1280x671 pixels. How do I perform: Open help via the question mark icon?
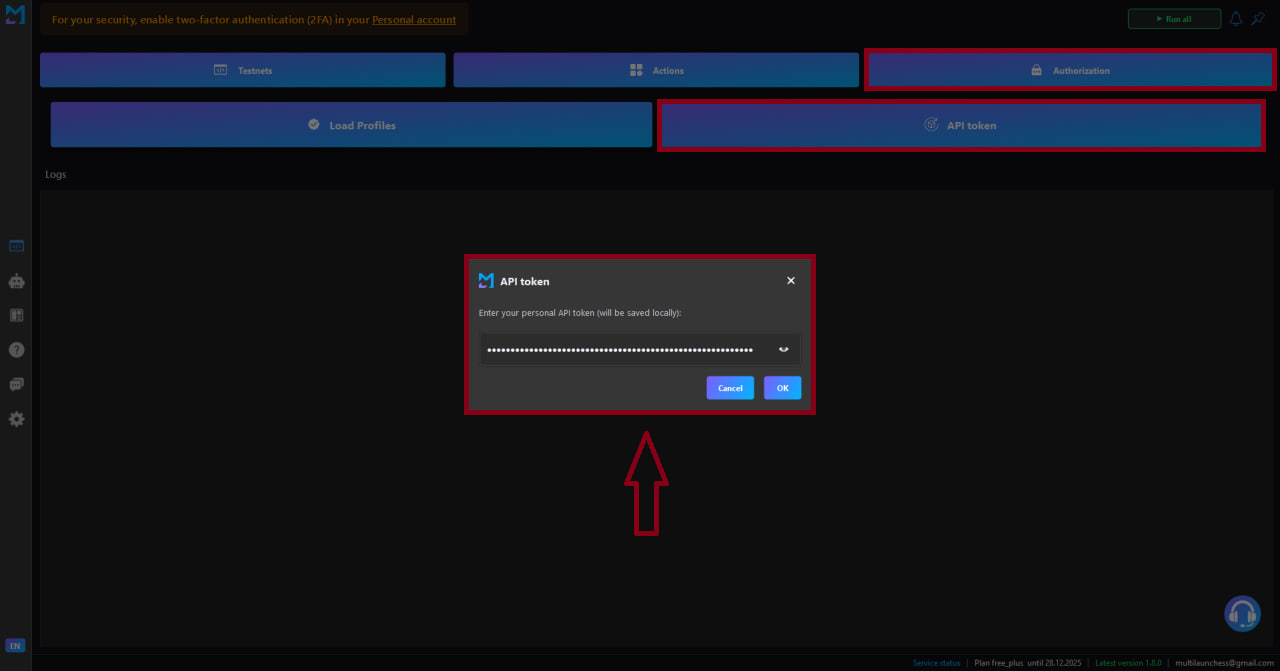[16, 349]
